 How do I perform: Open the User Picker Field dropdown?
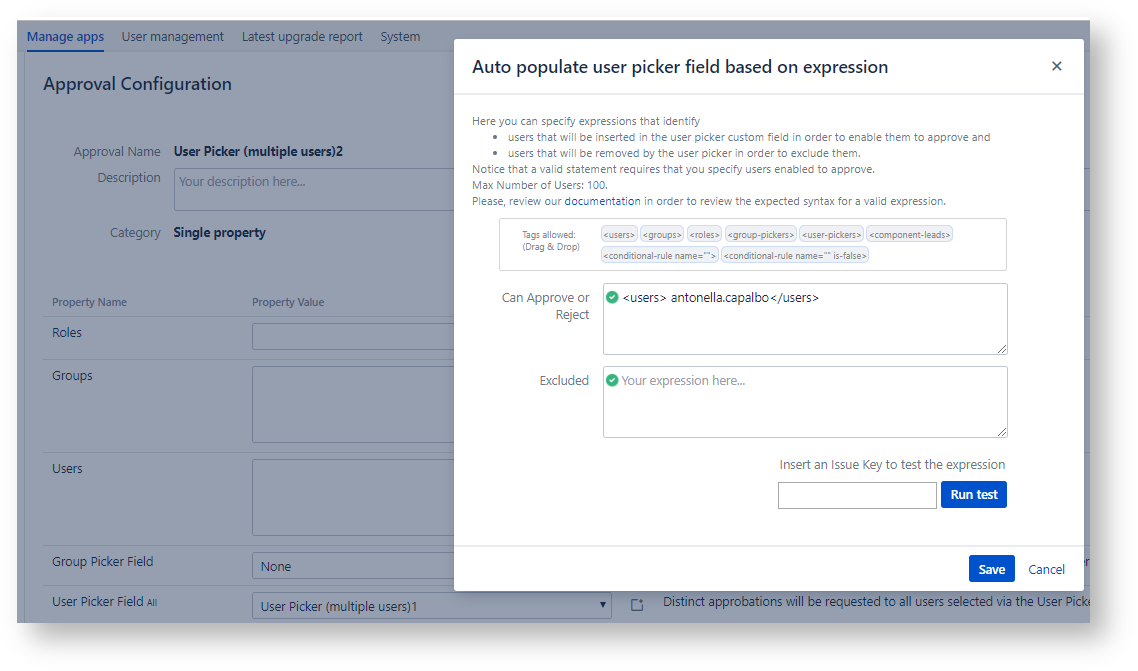431,605
